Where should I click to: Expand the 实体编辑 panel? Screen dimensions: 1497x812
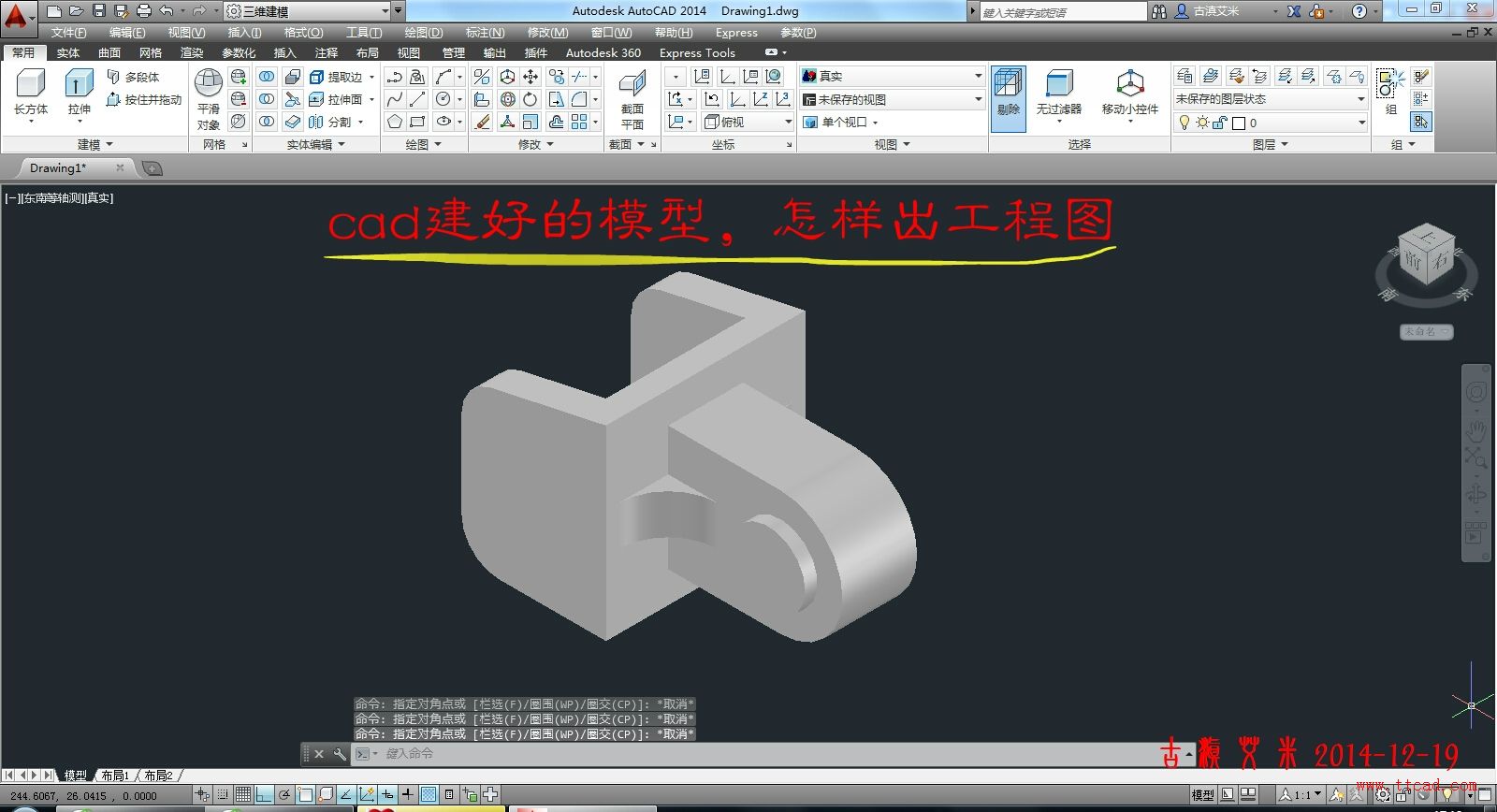316,144
